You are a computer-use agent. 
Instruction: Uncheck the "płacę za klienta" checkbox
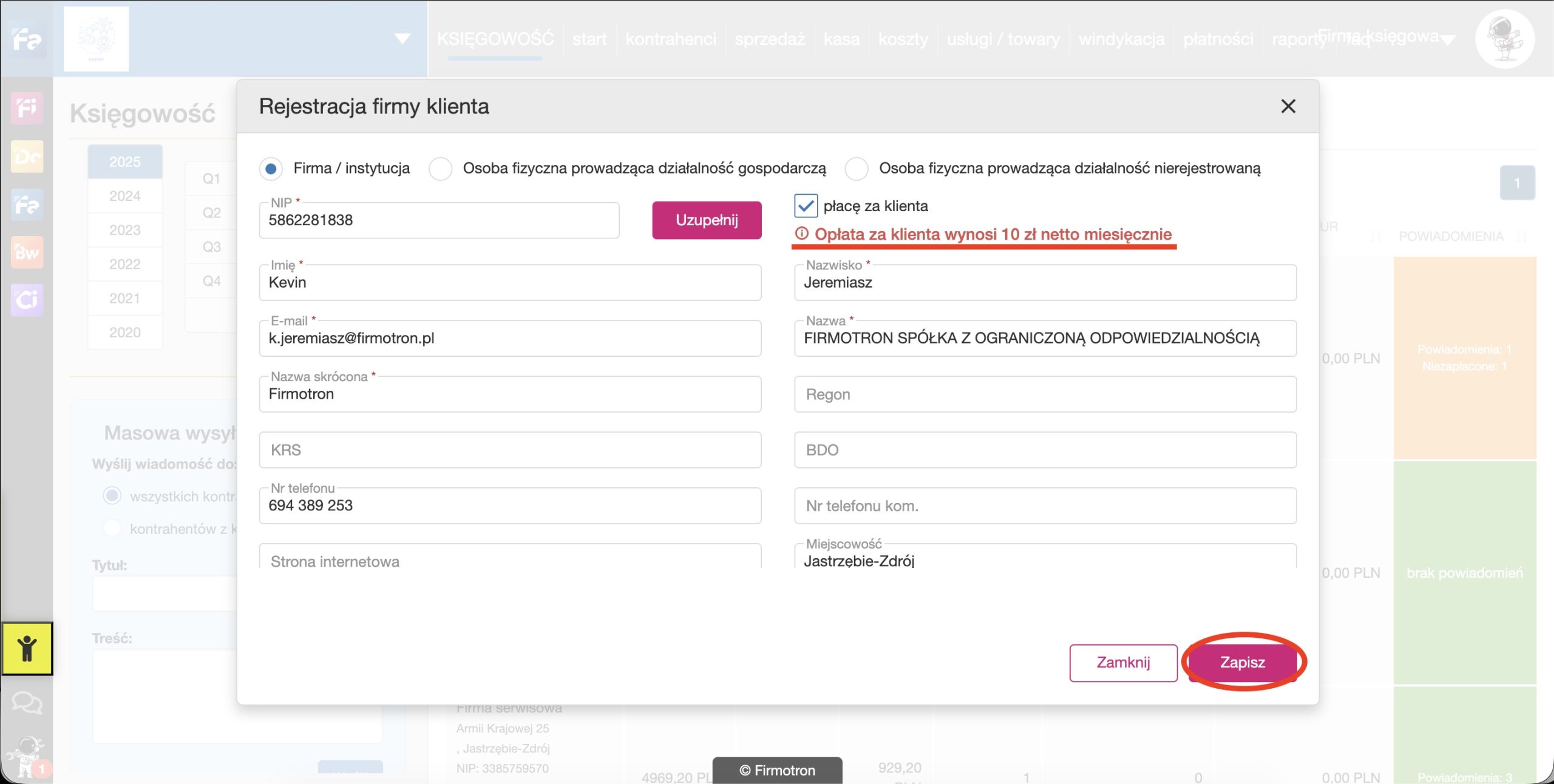click(x=806, y=206)
